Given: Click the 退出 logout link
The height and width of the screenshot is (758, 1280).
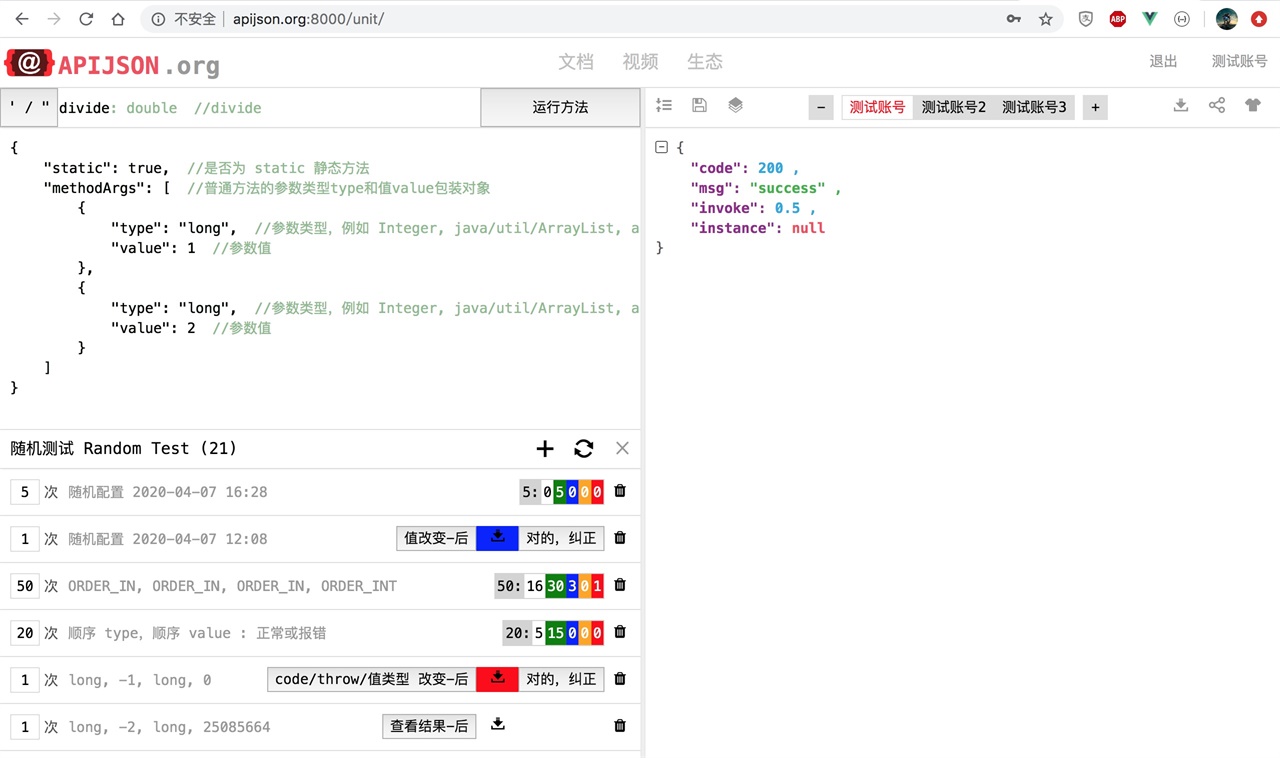Looking at the screenshot, I should point(1163,61).
